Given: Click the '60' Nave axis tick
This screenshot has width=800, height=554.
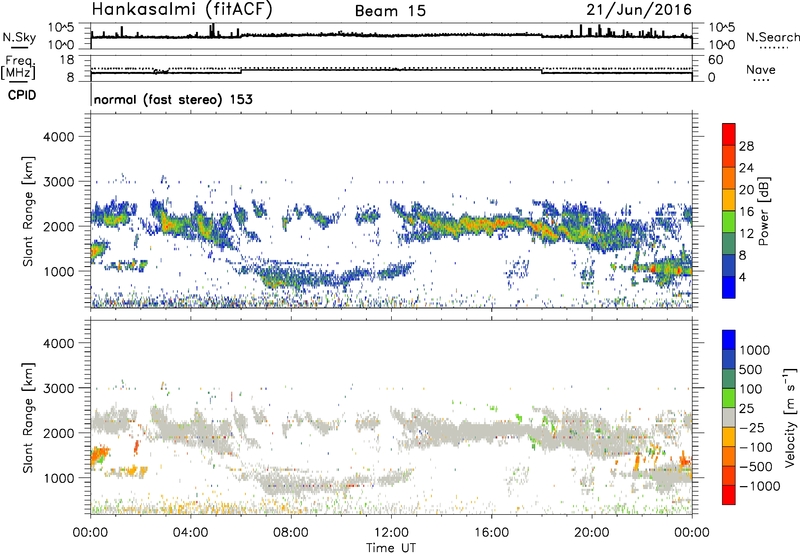Looking at the screenshot, I should tap(715, 60).
